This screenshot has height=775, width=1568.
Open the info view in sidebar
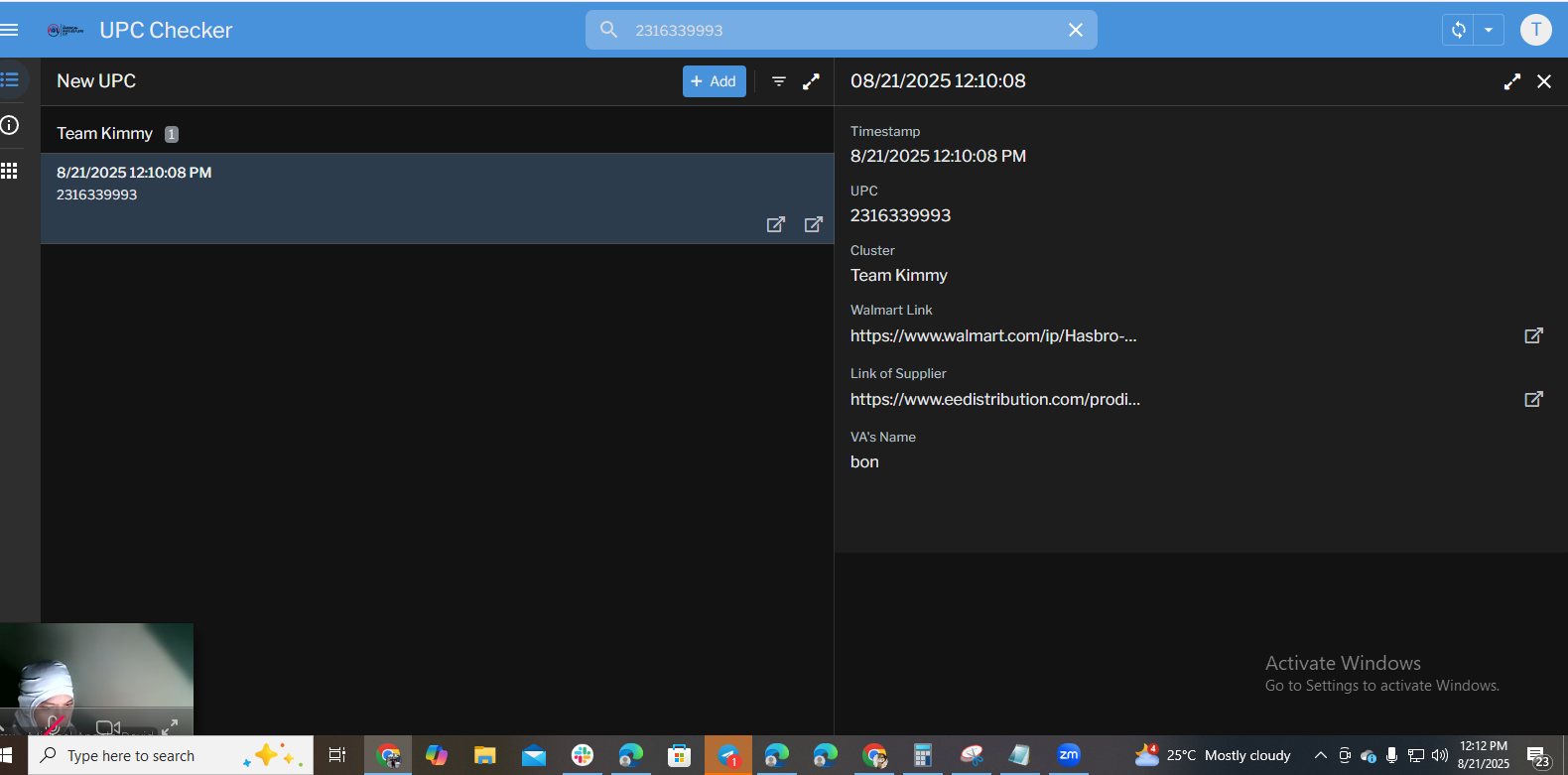(10, 125)
